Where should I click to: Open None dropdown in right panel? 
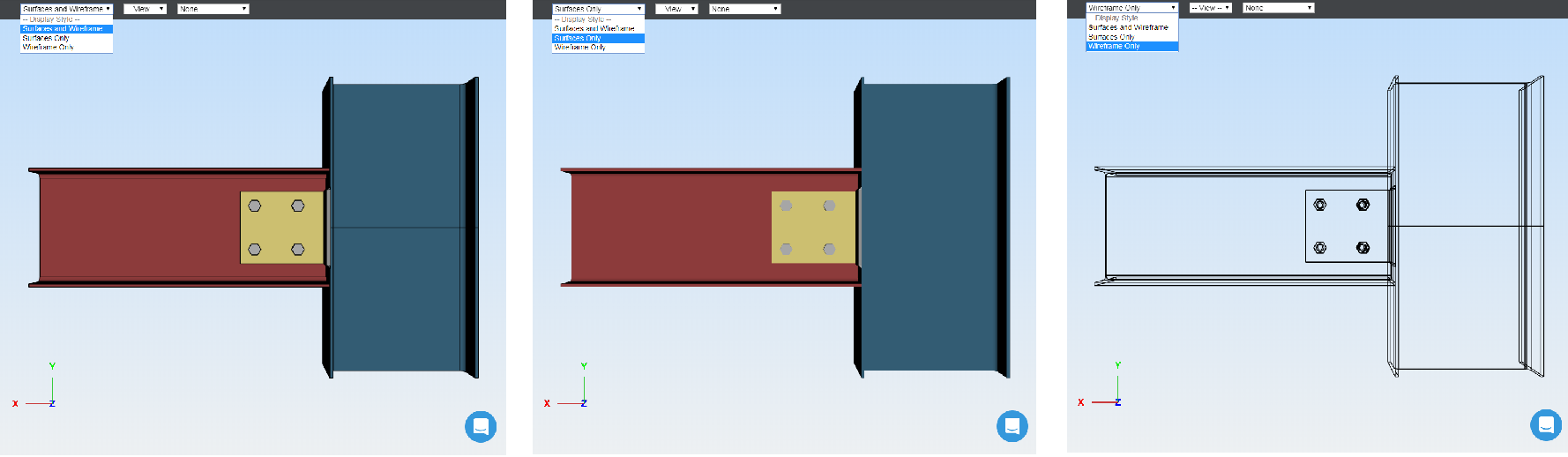click(x=1278, y=8)
